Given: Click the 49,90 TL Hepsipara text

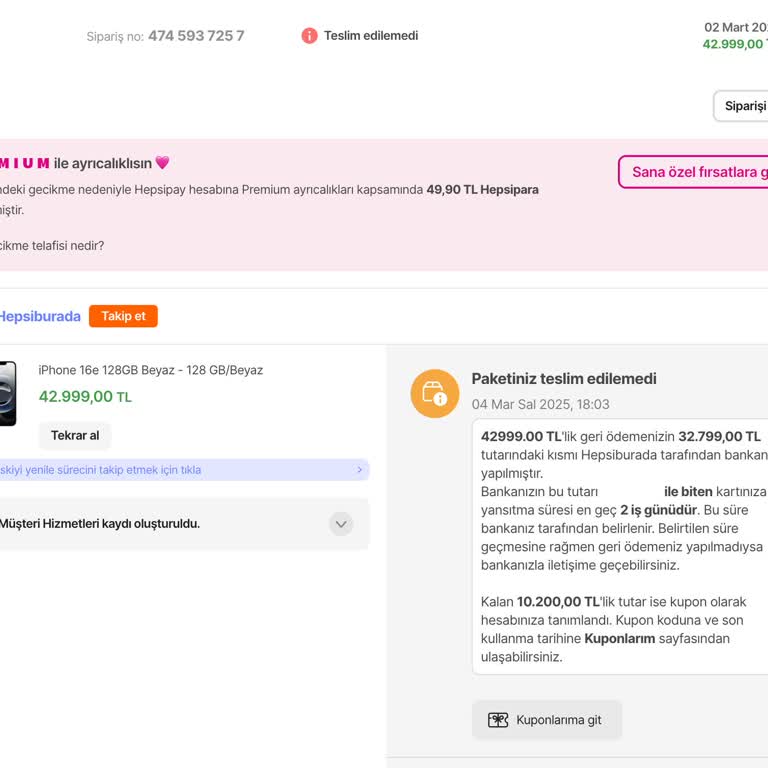Looking at the screenshot, I should [482, 190].
